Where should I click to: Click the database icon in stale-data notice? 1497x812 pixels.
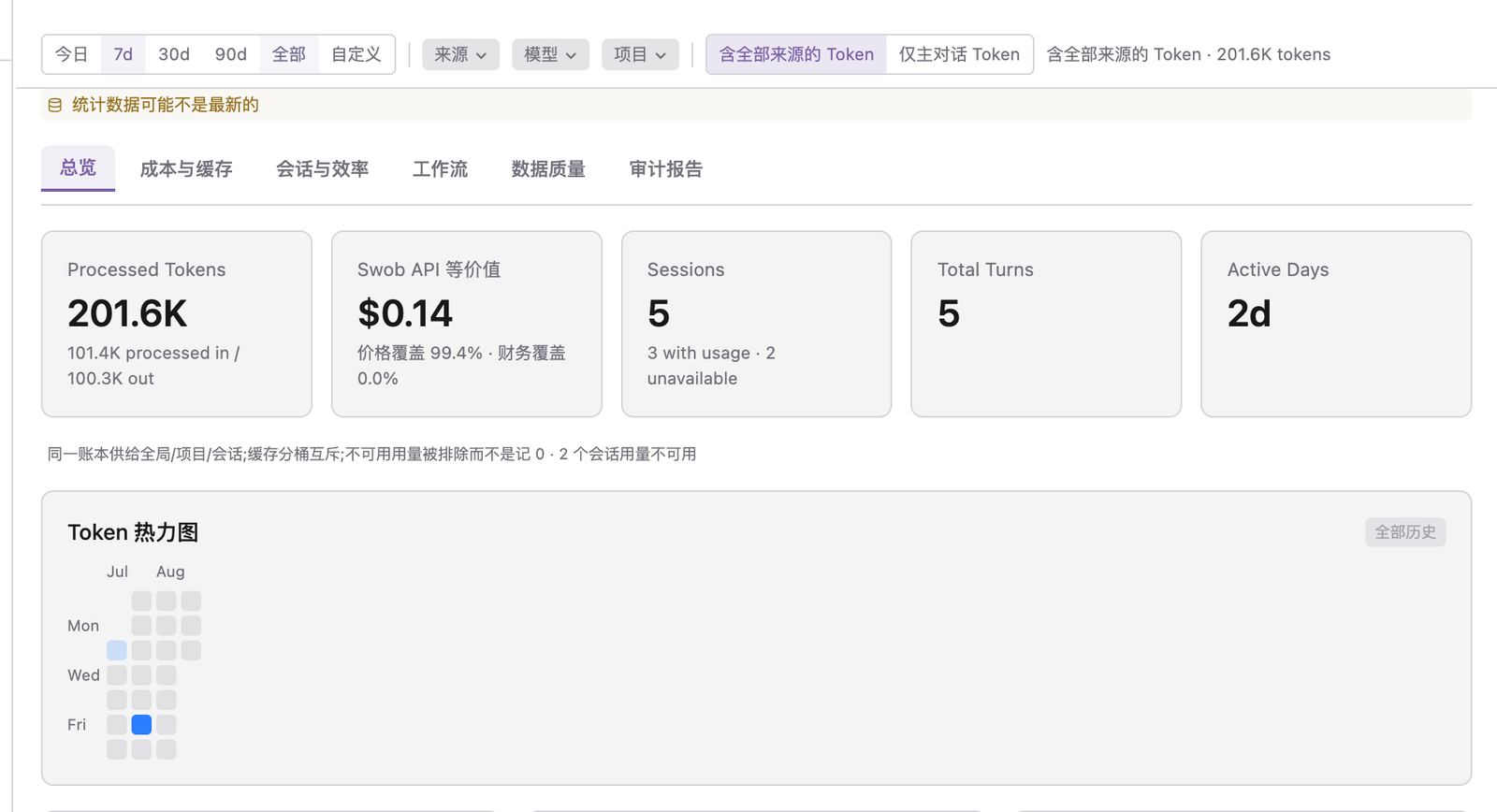click(x=55, y=105)
